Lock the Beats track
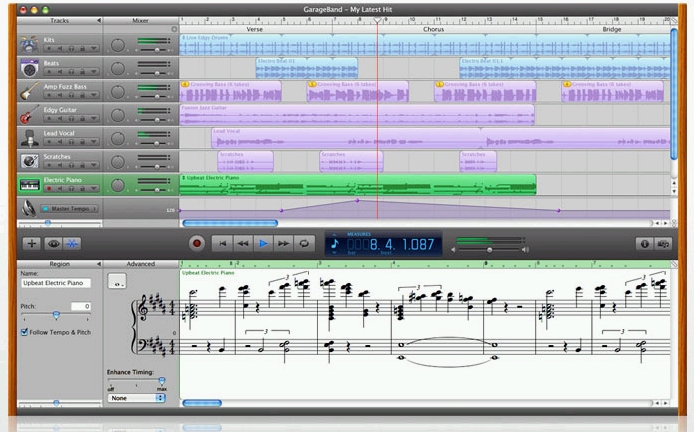Screen dimensions: 694x432 [x=82, y=72]
